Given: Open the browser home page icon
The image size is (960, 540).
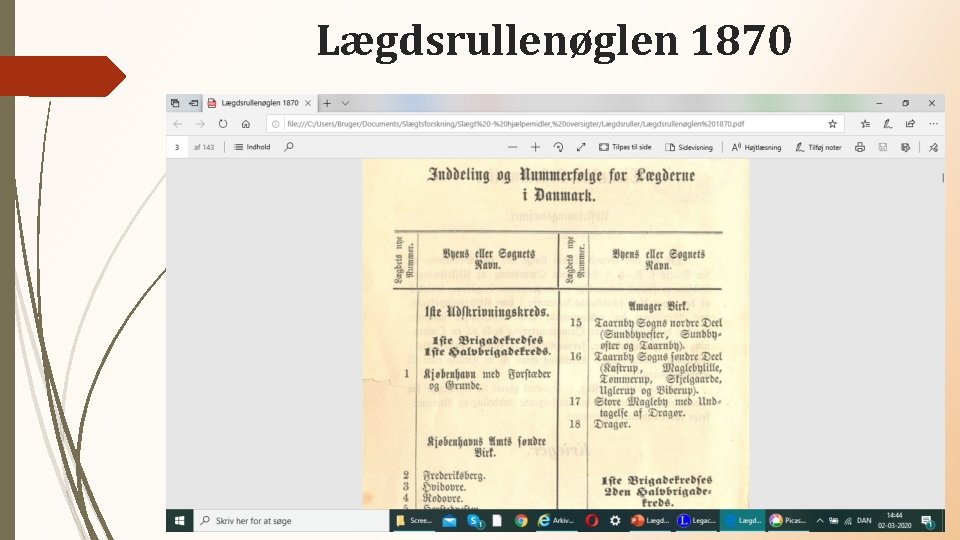Looking at the screenshot, I should pyautogui.click(x=246, y=124).
